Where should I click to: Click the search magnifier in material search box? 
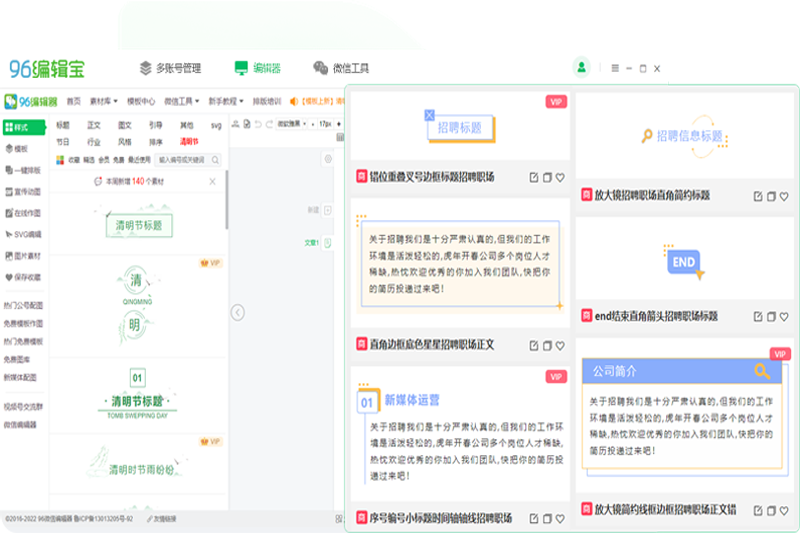tap(214, 159)
